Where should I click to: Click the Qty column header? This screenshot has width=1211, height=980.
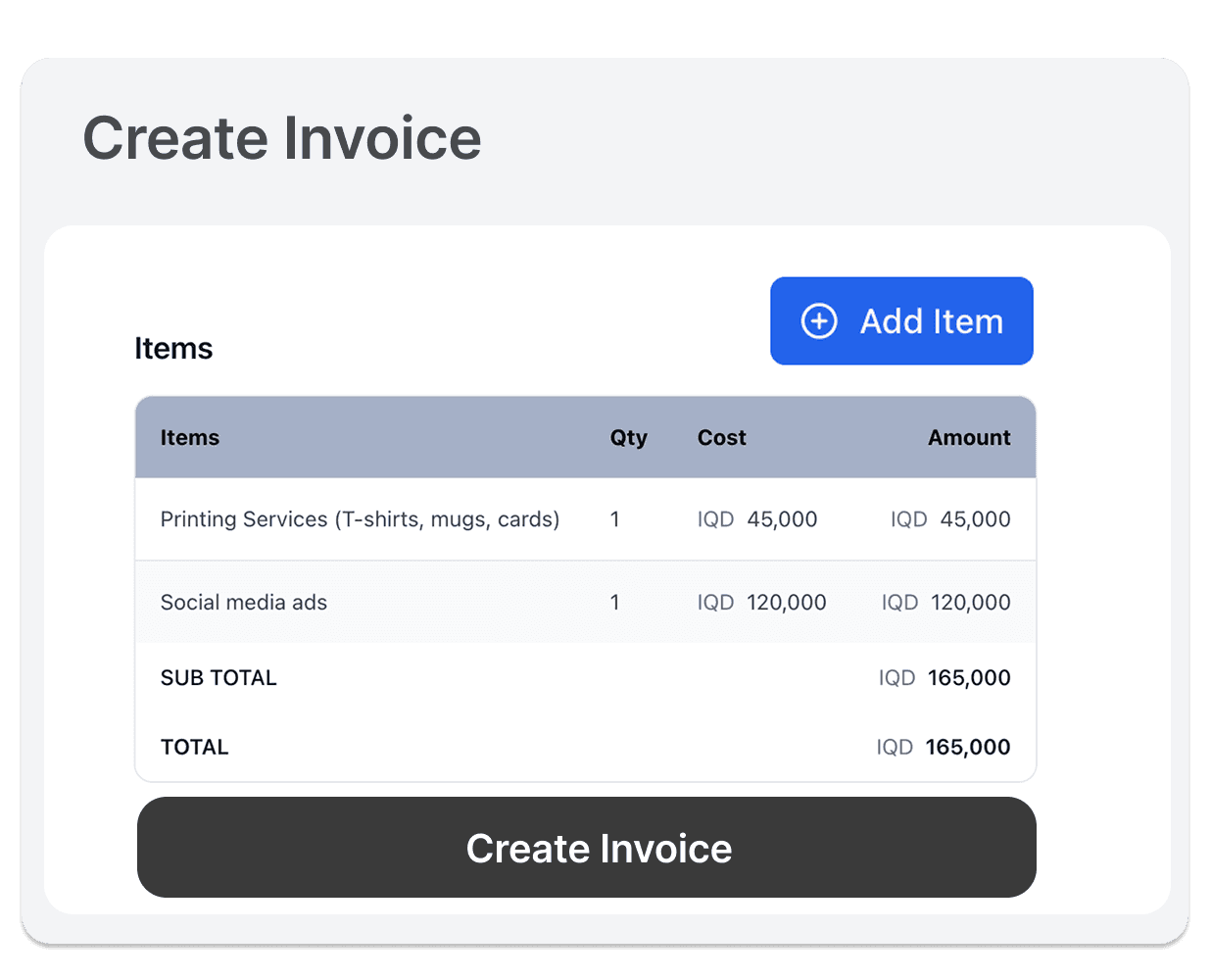coord(628,438)
